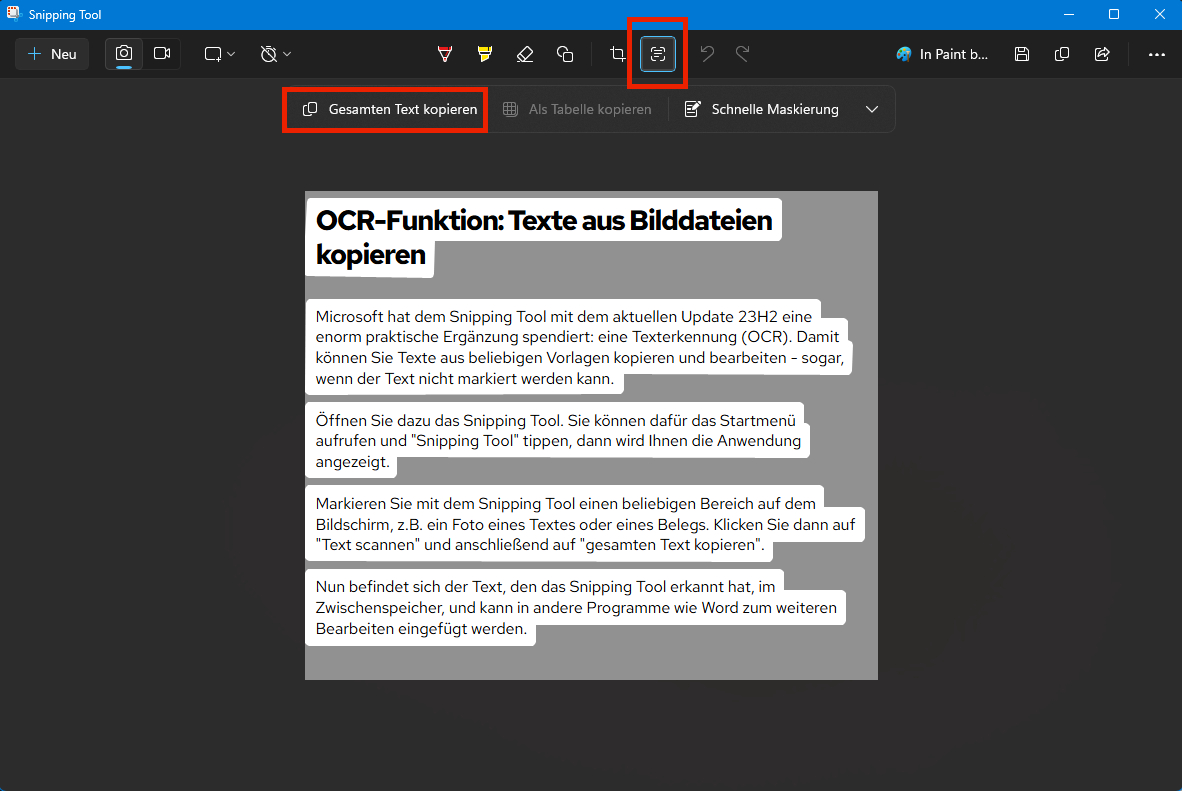This screenshot has width=1182, height=791.
Task: Open the delay timer dropdown
Action: pos(275,54)
